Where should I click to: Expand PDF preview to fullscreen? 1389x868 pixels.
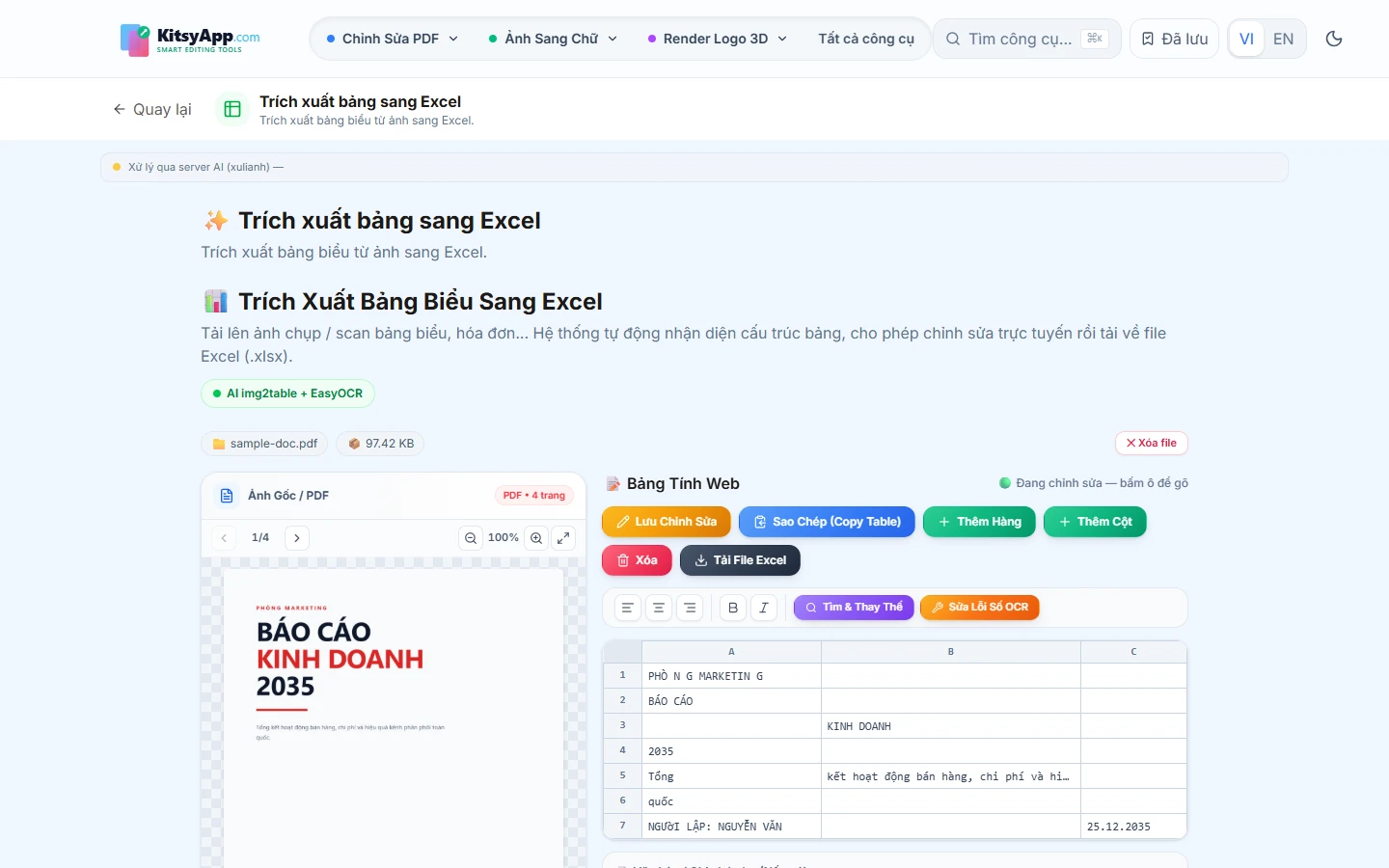(x=563, y=538)
